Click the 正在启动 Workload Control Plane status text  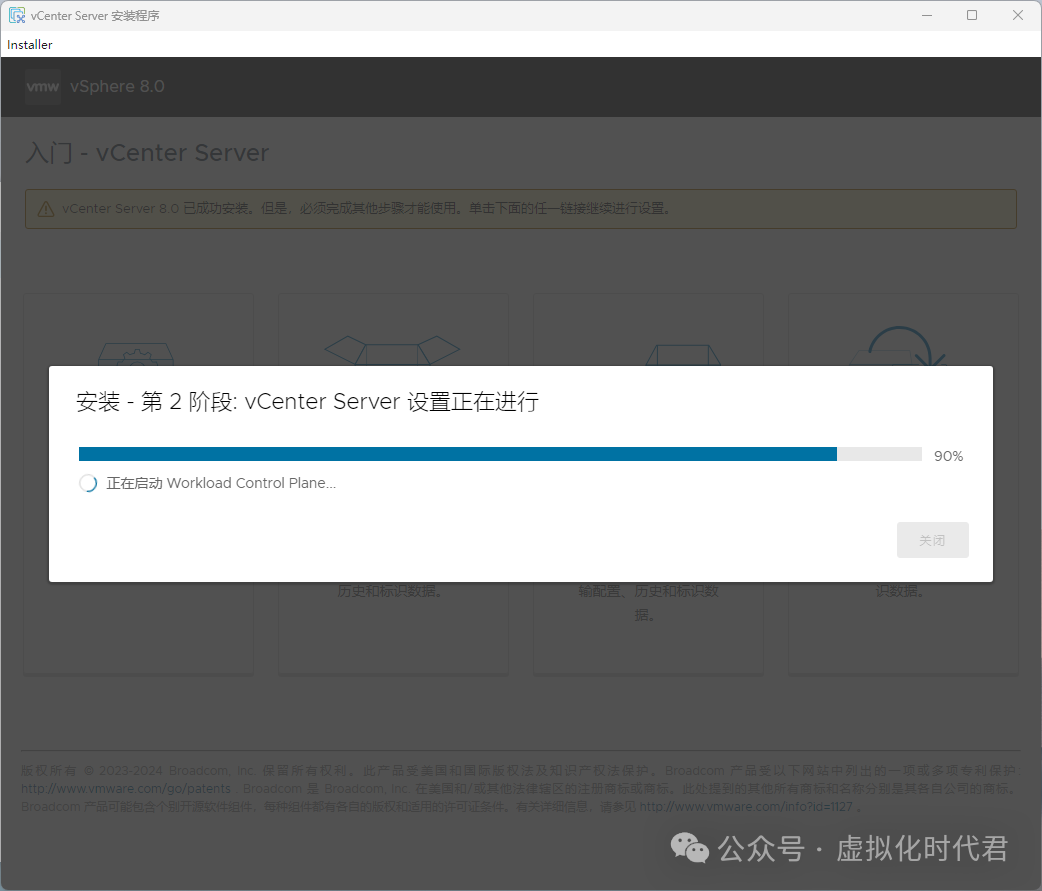(221, 483)
